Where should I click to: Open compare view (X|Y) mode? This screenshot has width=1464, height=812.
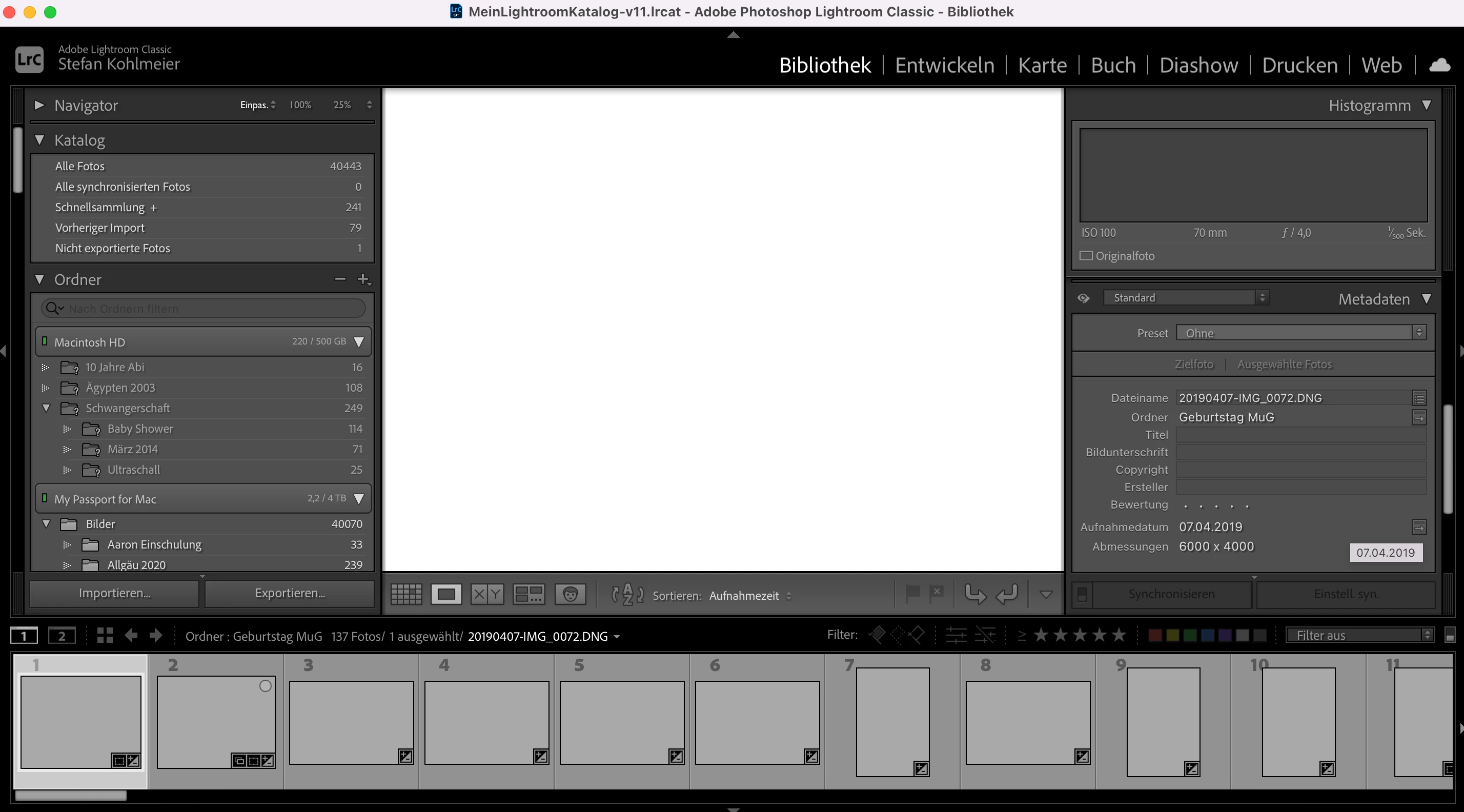coord(487,594)
